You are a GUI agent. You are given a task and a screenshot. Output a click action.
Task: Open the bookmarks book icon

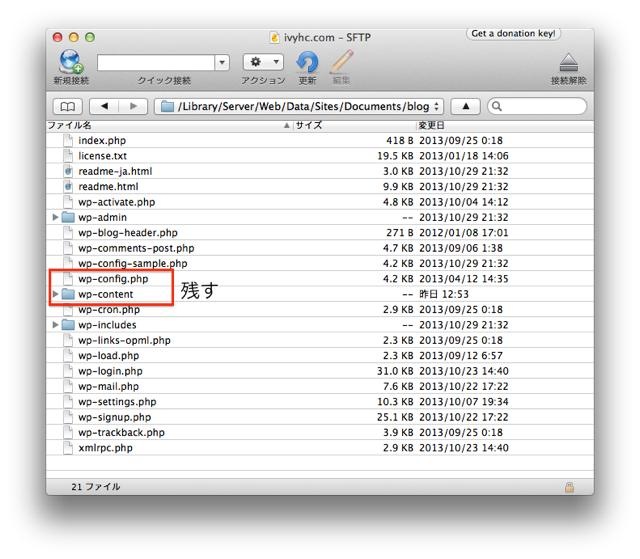(67, 106)
